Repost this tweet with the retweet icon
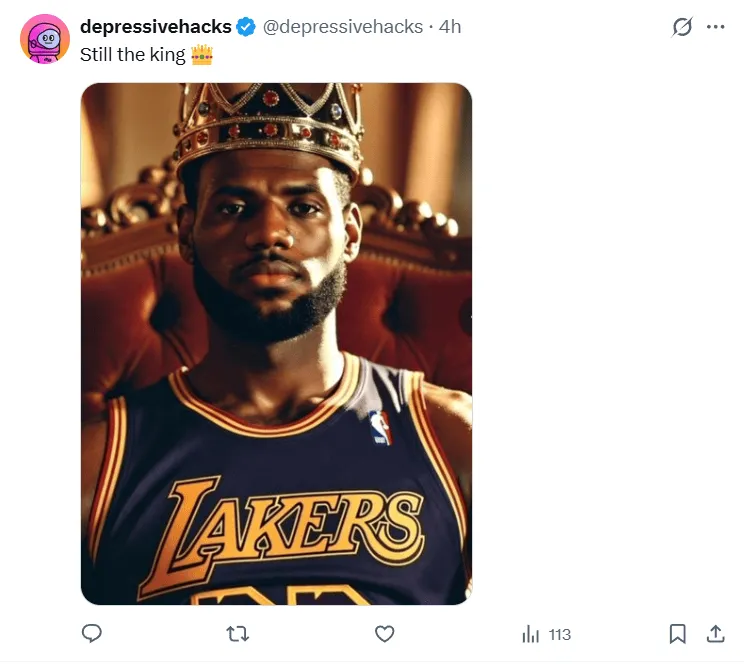 pos(238,633)
